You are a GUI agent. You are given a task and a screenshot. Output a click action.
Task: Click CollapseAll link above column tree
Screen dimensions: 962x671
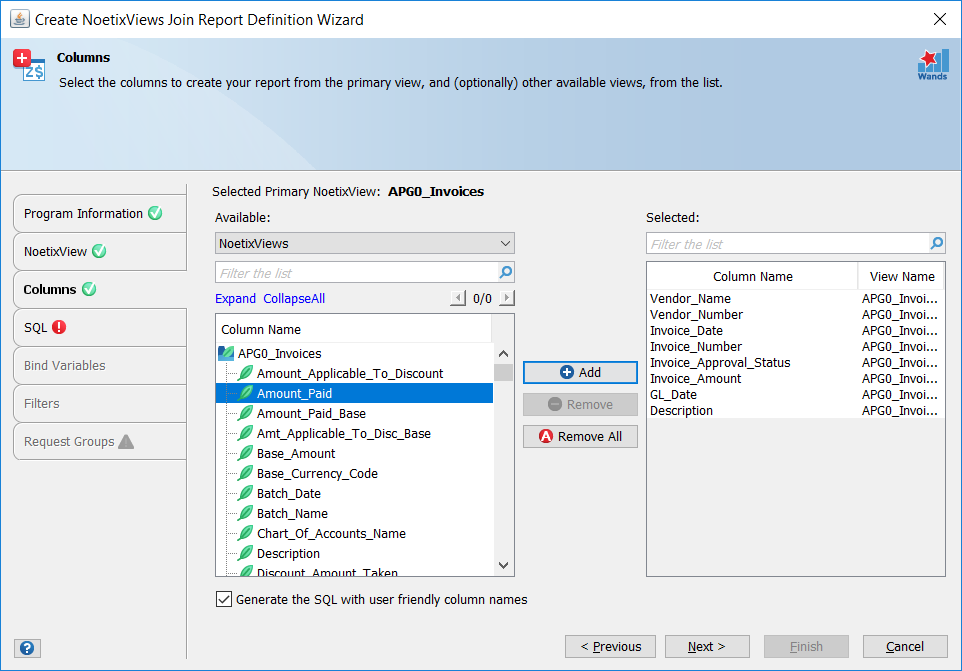click(x=294, y=299)
